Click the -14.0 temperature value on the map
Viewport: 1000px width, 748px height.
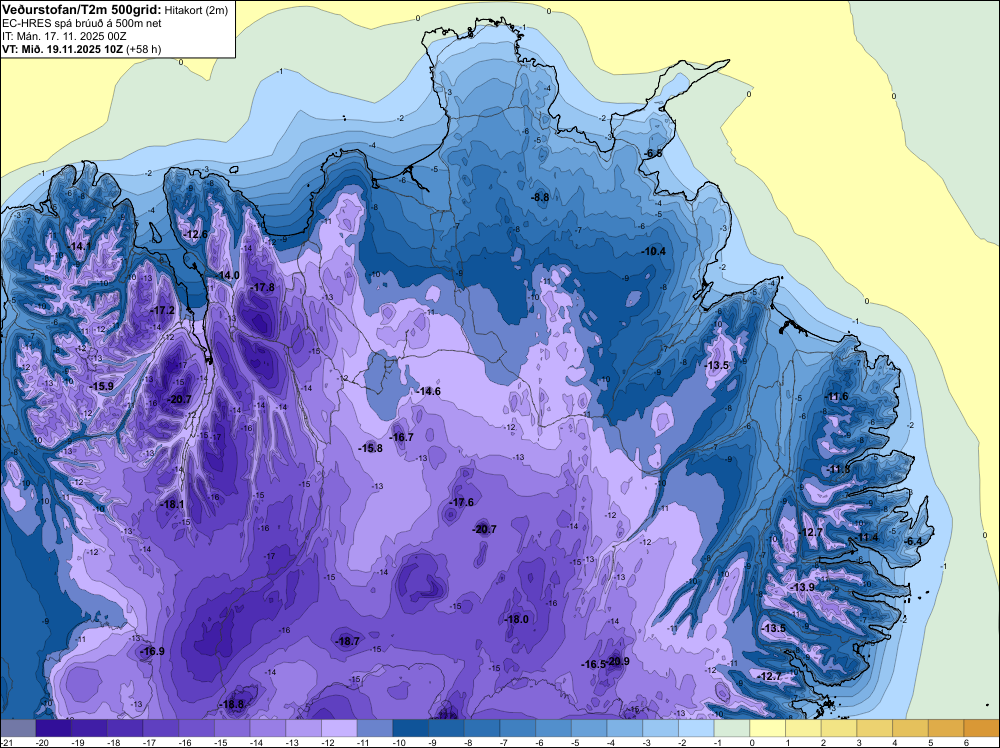(228, 275)
